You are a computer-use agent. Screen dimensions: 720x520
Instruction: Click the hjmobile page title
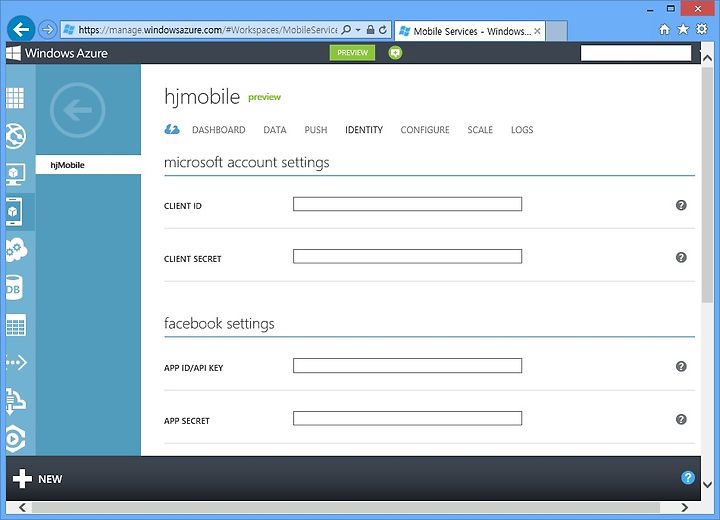(202, 97)
